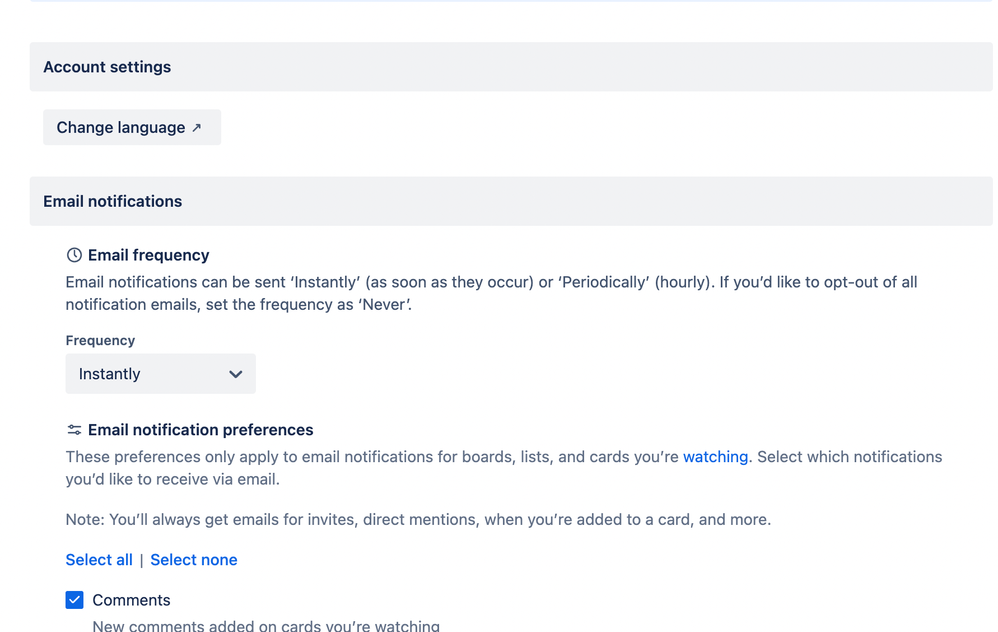Select Instantly in the Frequency combo box

[160, 373]
